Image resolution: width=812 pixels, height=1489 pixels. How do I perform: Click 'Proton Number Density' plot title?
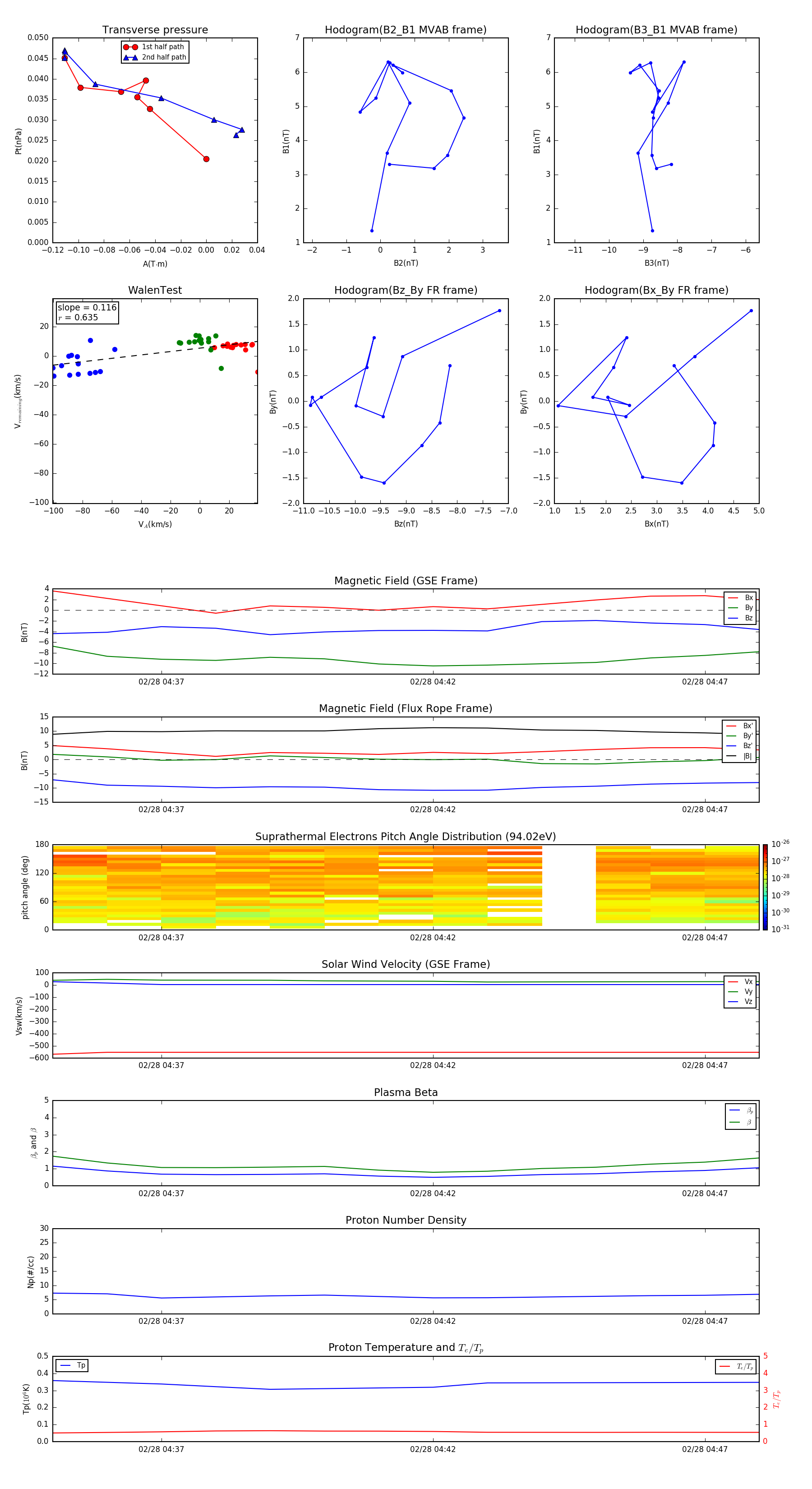(406, 1220)
